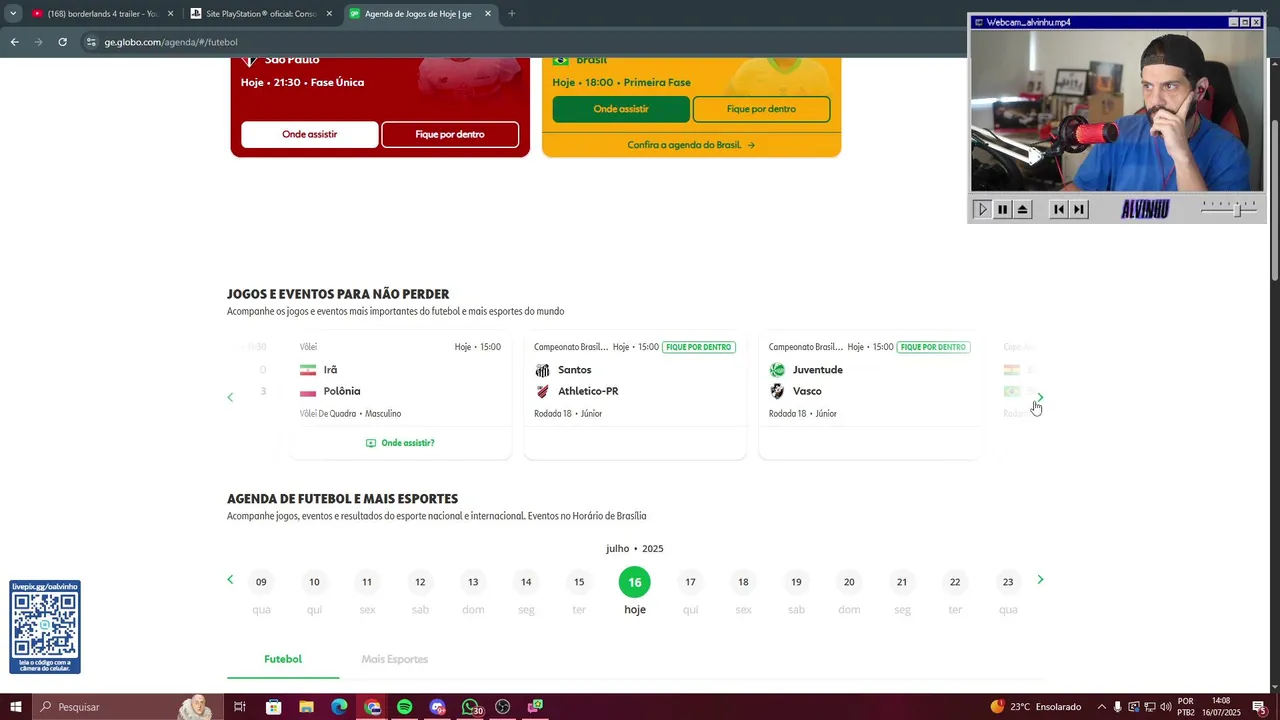Expand hidden system tray icons
This screenshot has width=1280, height=720.
tap(1101, 707)
